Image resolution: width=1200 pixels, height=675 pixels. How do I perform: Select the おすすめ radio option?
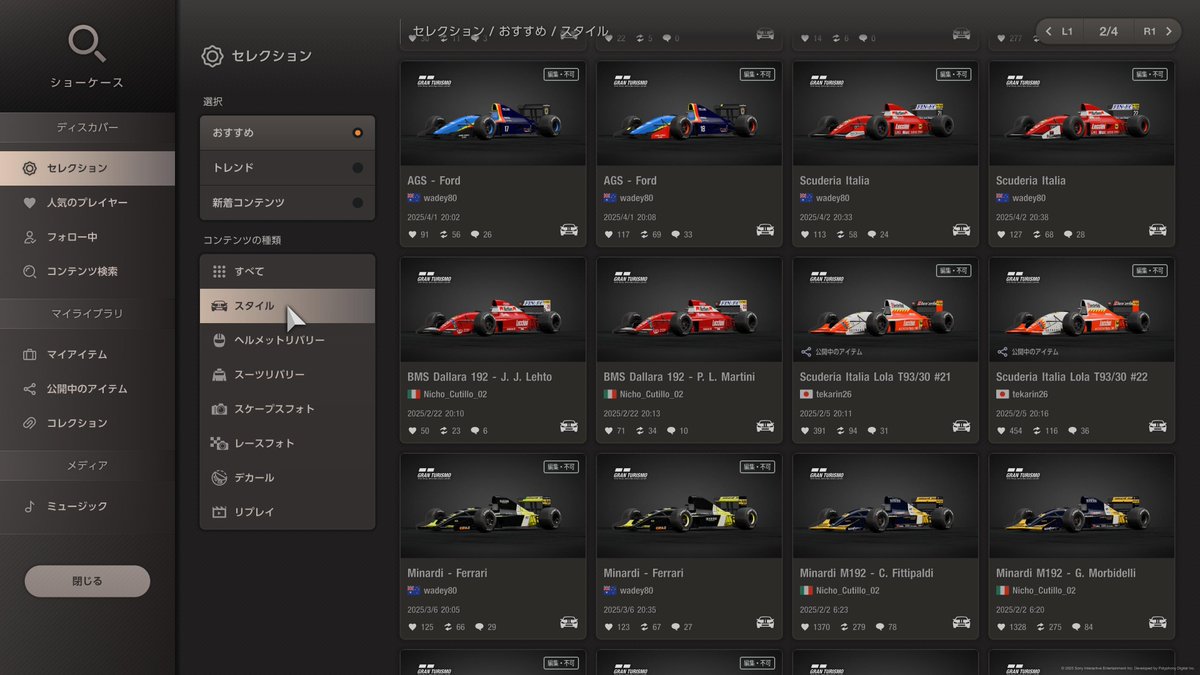pyautogui.click(x=287, y=133)
